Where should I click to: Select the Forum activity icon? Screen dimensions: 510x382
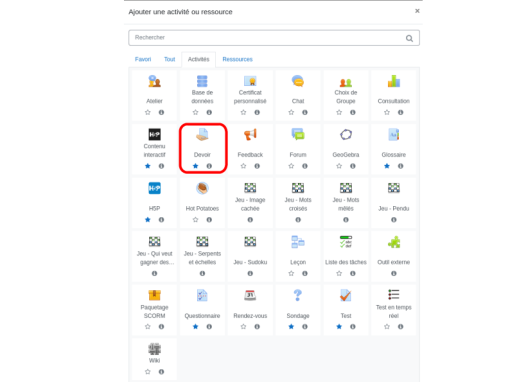pos(298,135)
